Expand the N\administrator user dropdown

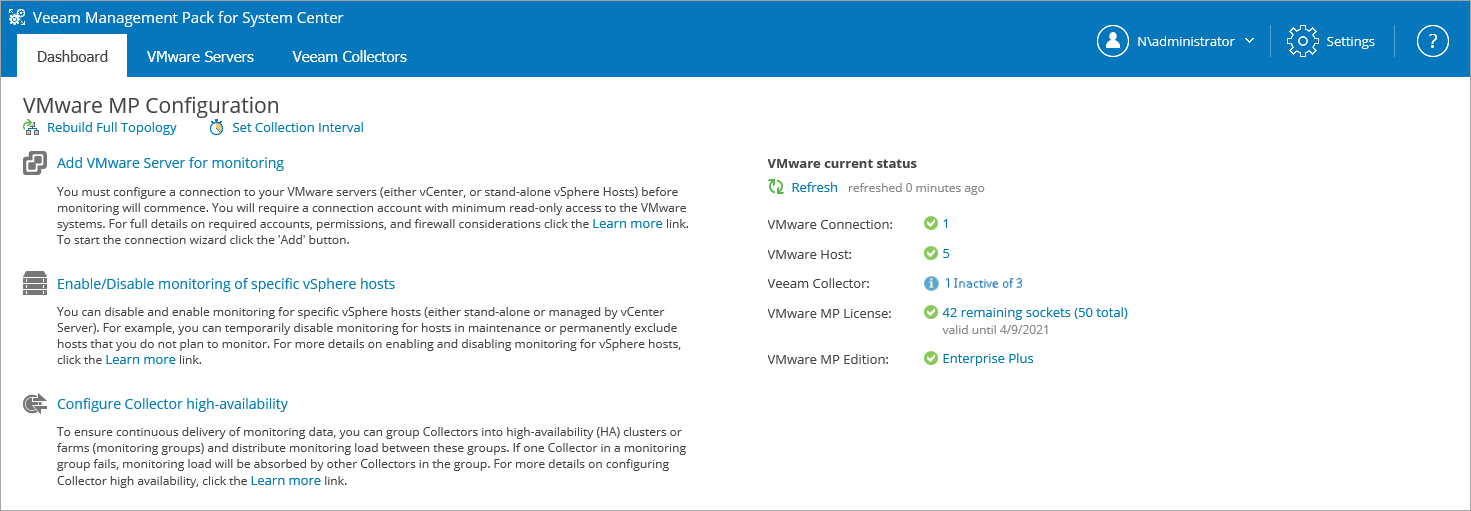[1249, 42]
